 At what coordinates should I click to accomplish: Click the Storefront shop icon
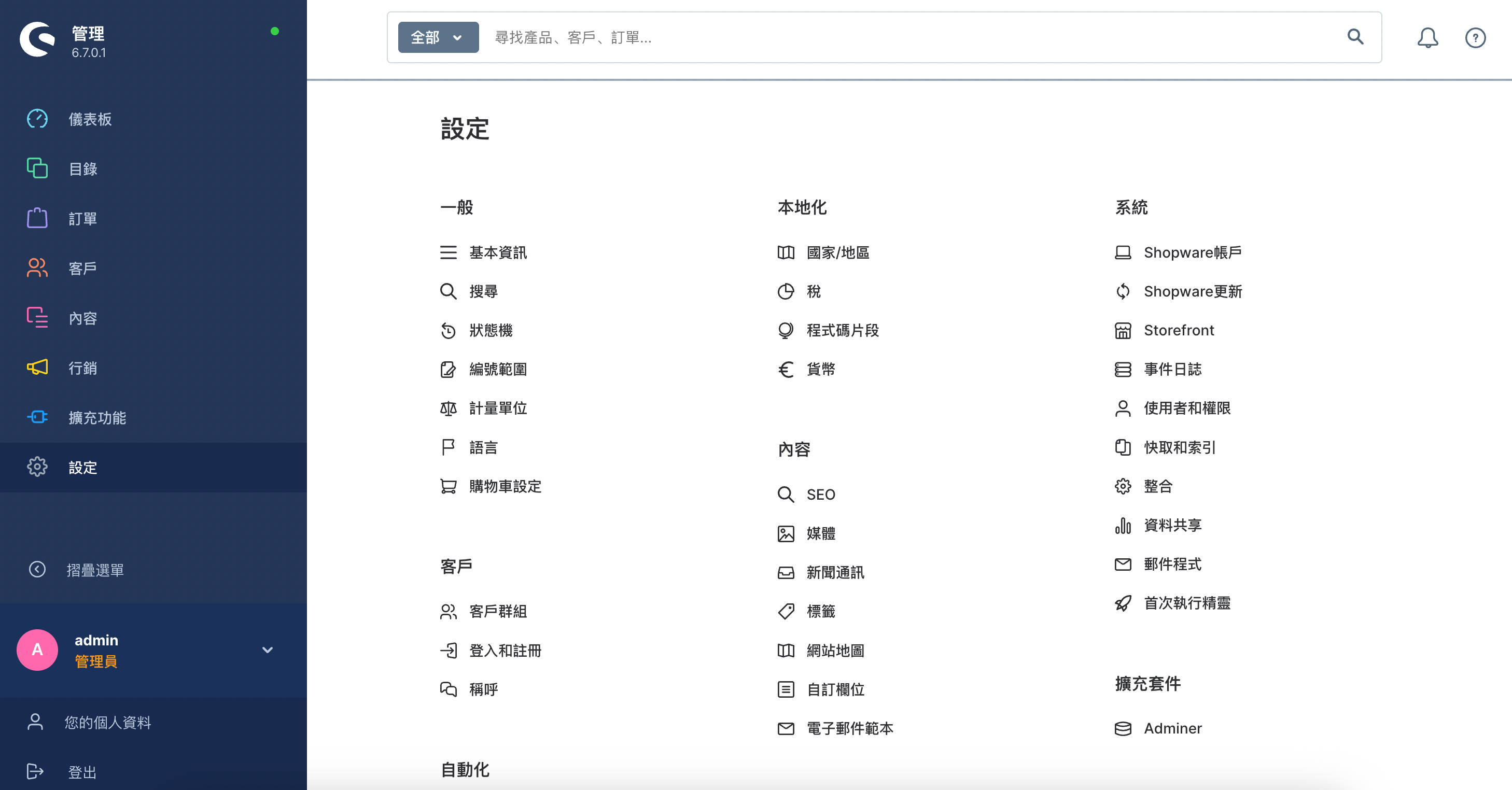[1122, 330]
